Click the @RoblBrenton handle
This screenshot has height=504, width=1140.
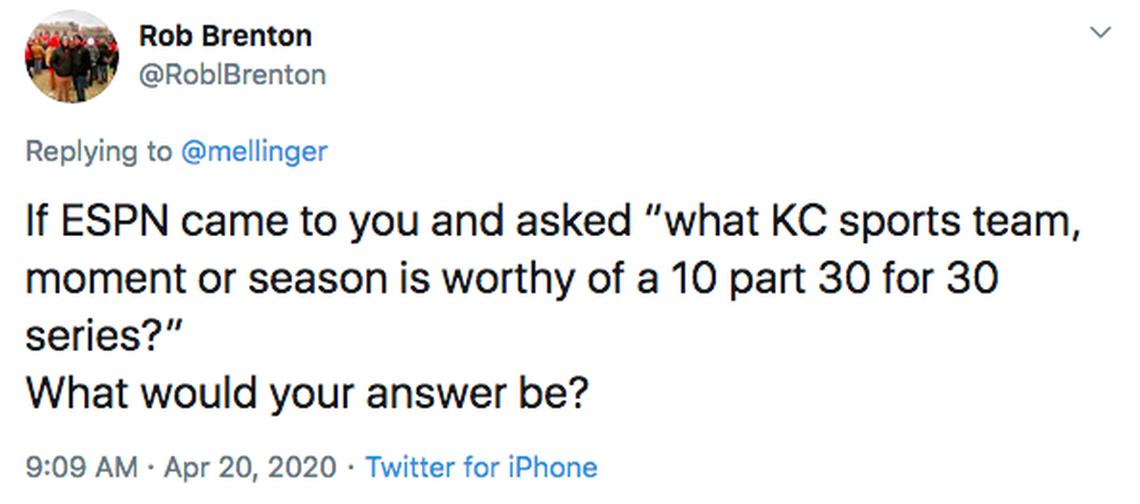(x=231, y=75)
